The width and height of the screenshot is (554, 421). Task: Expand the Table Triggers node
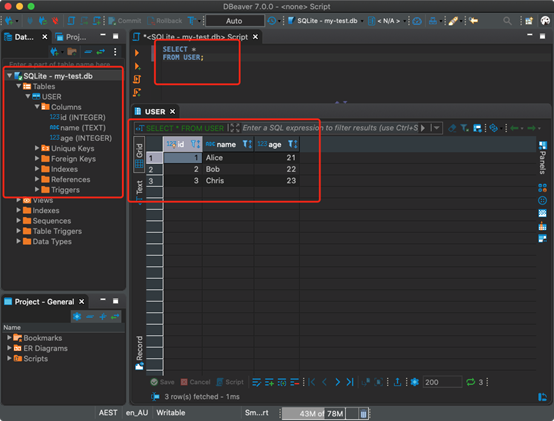18,231
